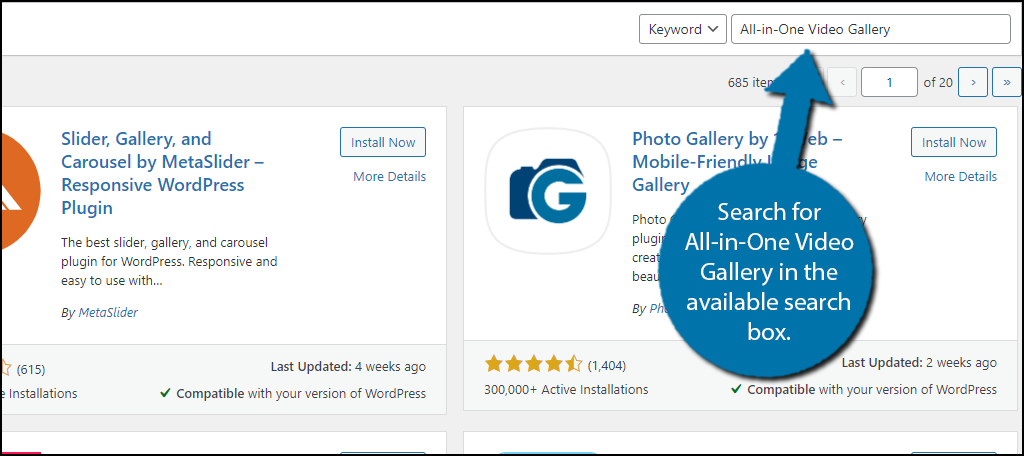The image size is (1024, 456).
Task: Click the orange MetaSlider plugin logo
Action: click(20, 191)
